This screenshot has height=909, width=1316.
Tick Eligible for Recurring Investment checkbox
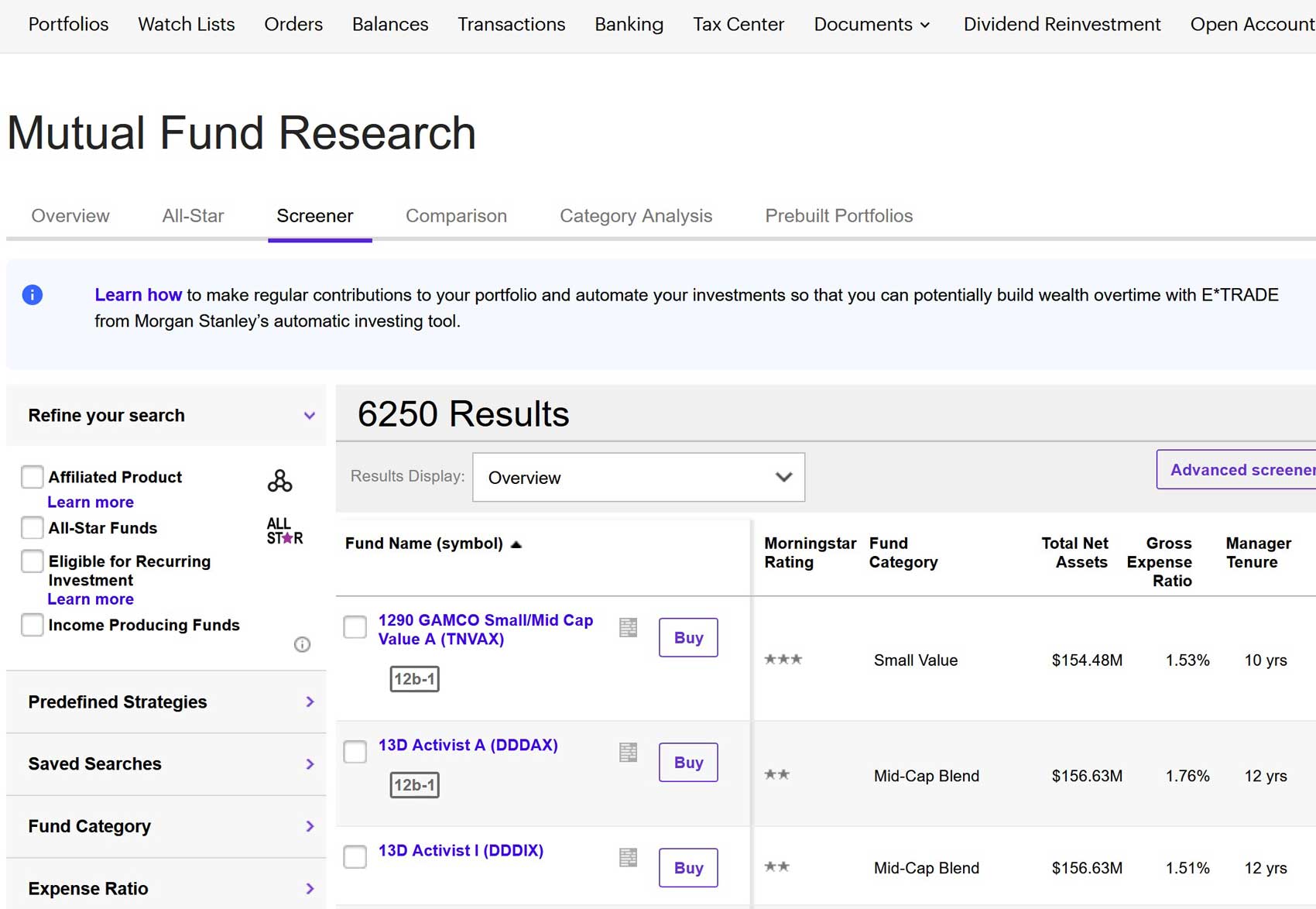[32, 561]
